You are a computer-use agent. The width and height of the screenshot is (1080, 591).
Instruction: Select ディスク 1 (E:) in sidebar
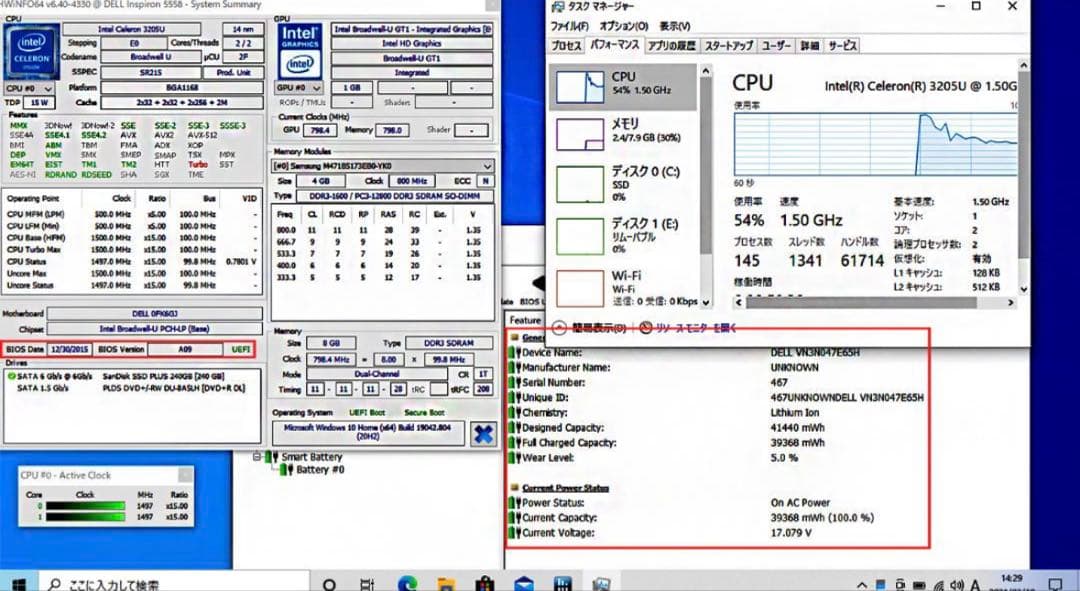click(x=623, y=236)
